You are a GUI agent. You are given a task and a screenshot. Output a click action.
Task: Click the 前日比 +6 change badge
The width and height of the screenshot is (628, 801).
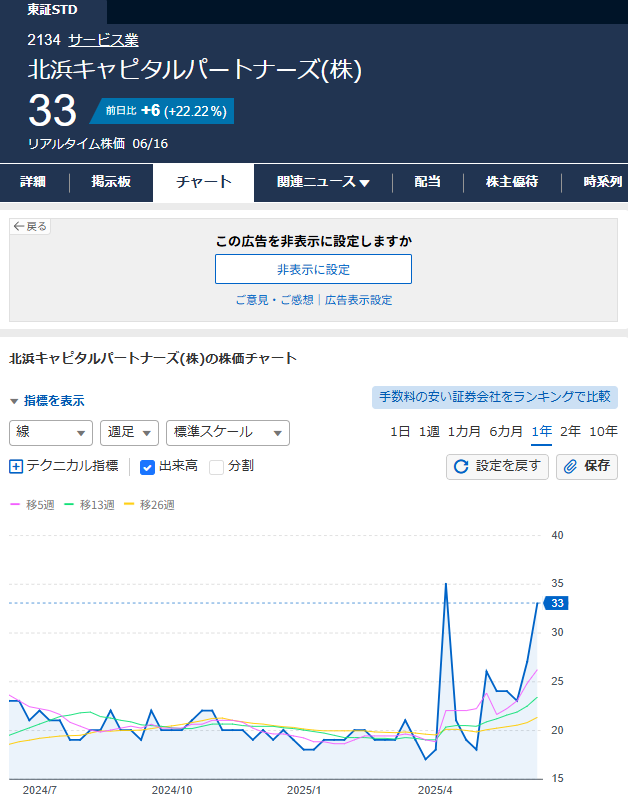162,111
